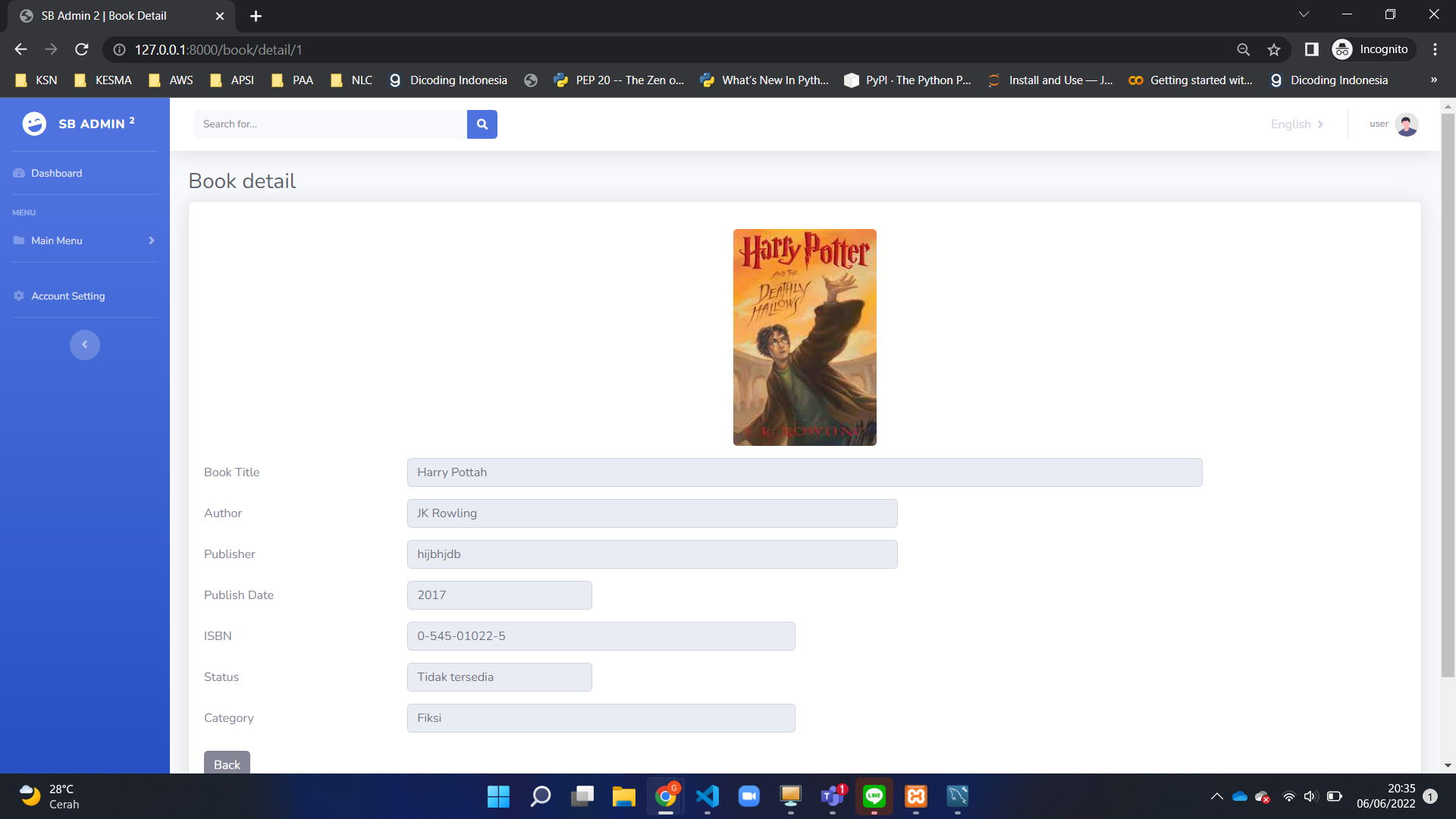Collapse the sidebar with round toggle
Image resolution: width=1456 pixels, height=819 pixels.
[x=85, y=345]
